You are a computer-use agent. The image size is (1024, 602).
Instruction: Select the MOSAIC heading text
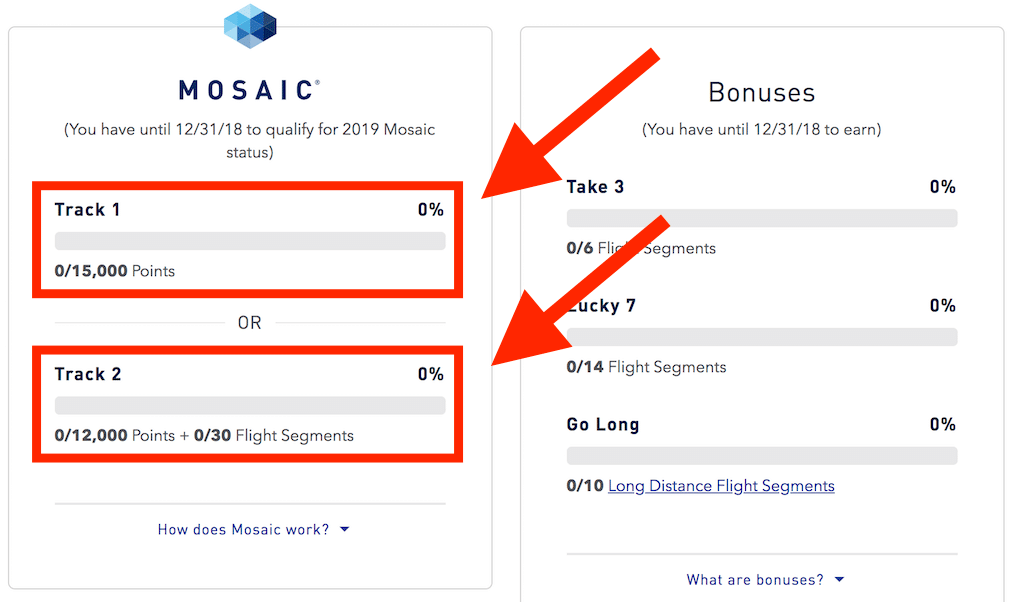[x=249, y=90]
